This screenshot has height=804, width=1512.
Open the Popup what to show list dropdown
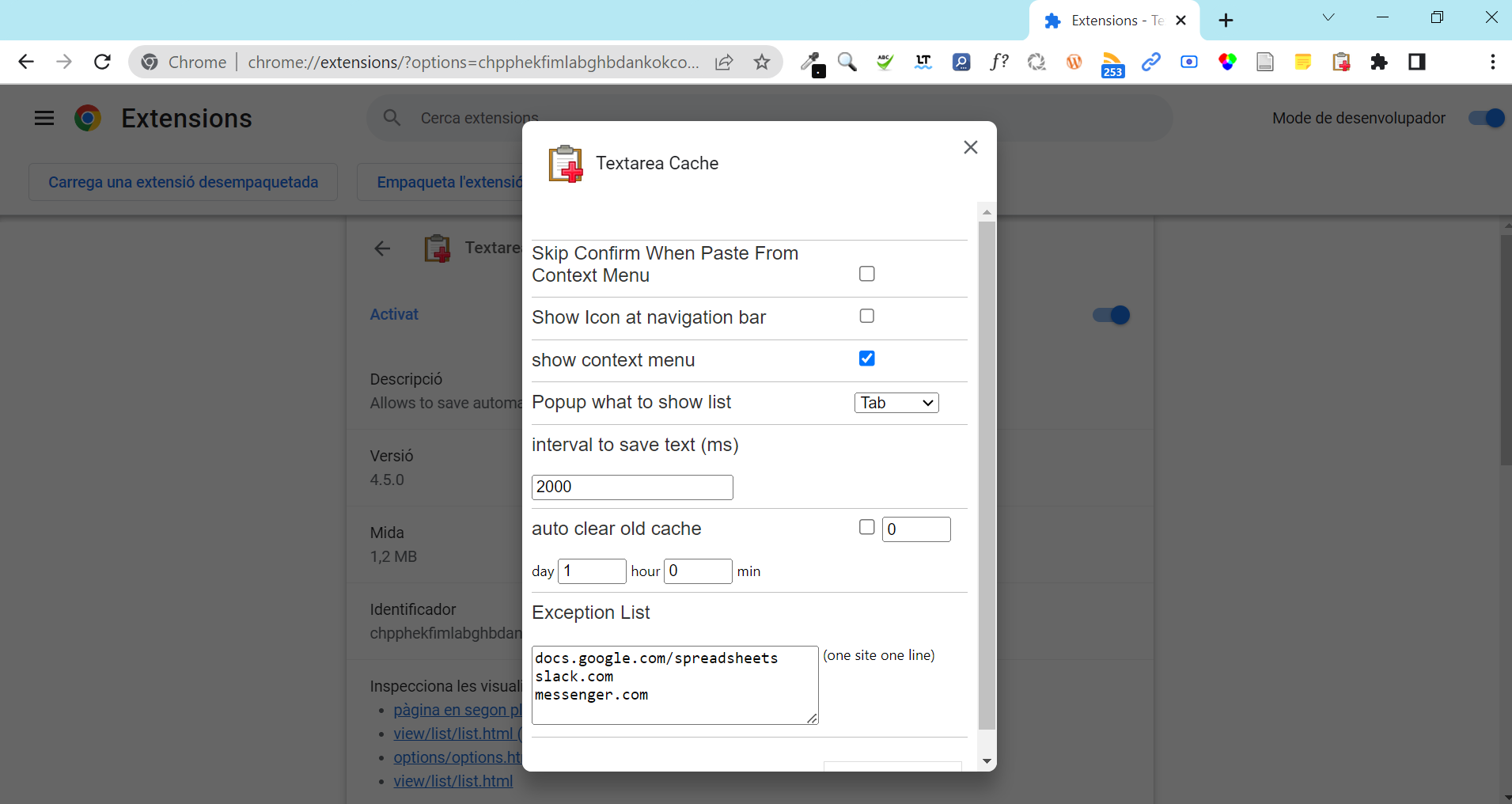(x=896, y=403)
